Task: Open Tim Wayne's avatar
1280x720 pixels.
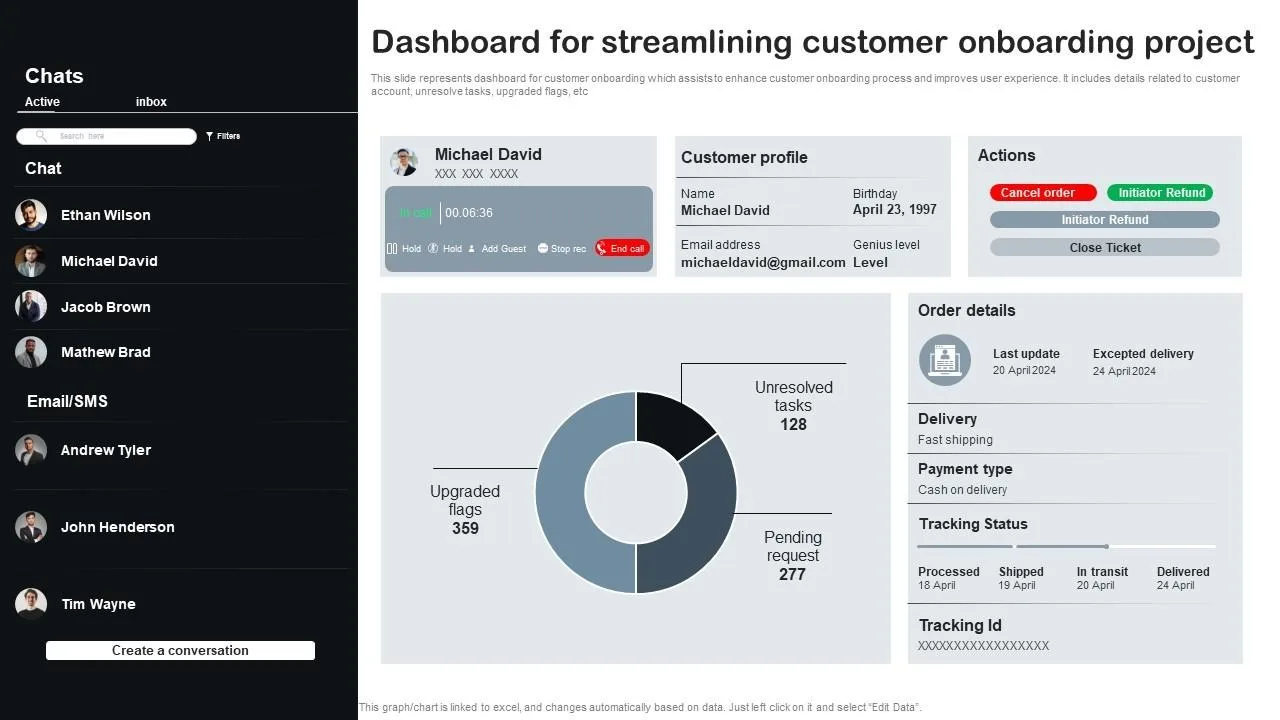Action: (x=31, y=604)
